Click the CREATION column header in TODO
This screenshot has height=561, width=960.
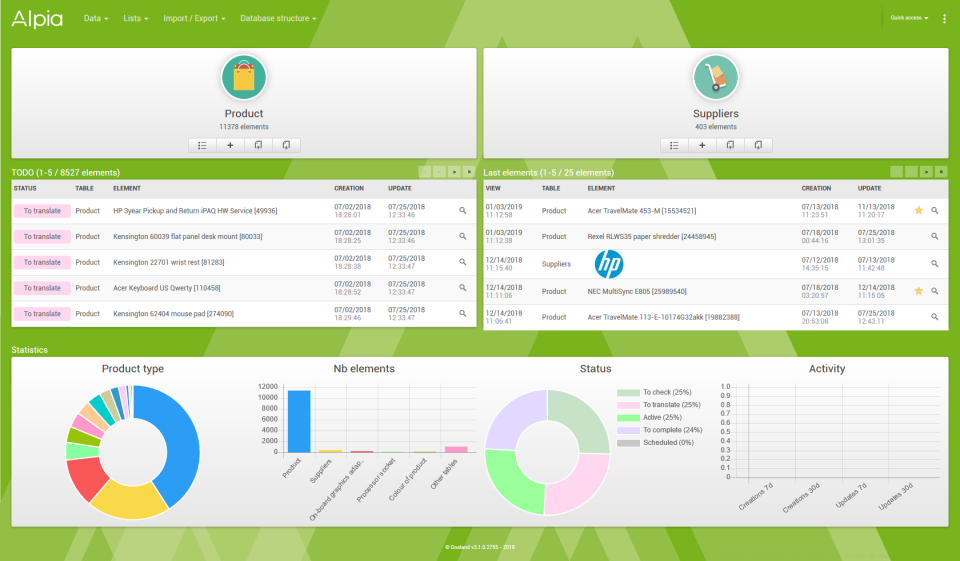[349, 189]
